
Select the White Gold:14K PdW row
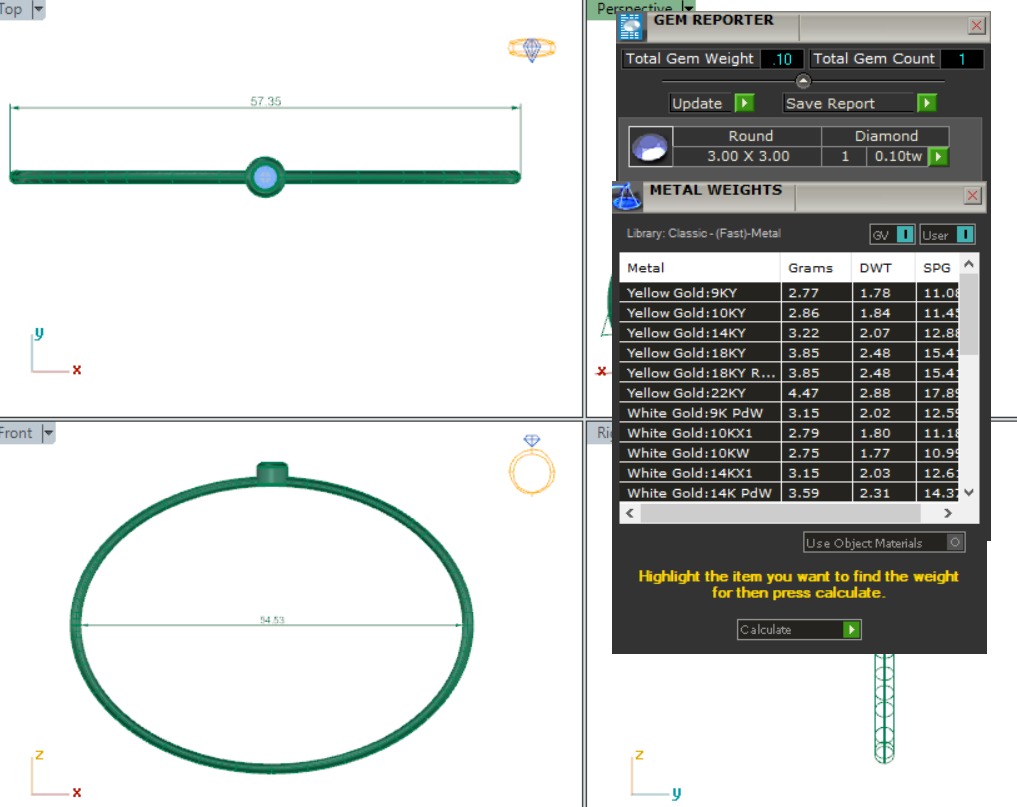(789, 493)
